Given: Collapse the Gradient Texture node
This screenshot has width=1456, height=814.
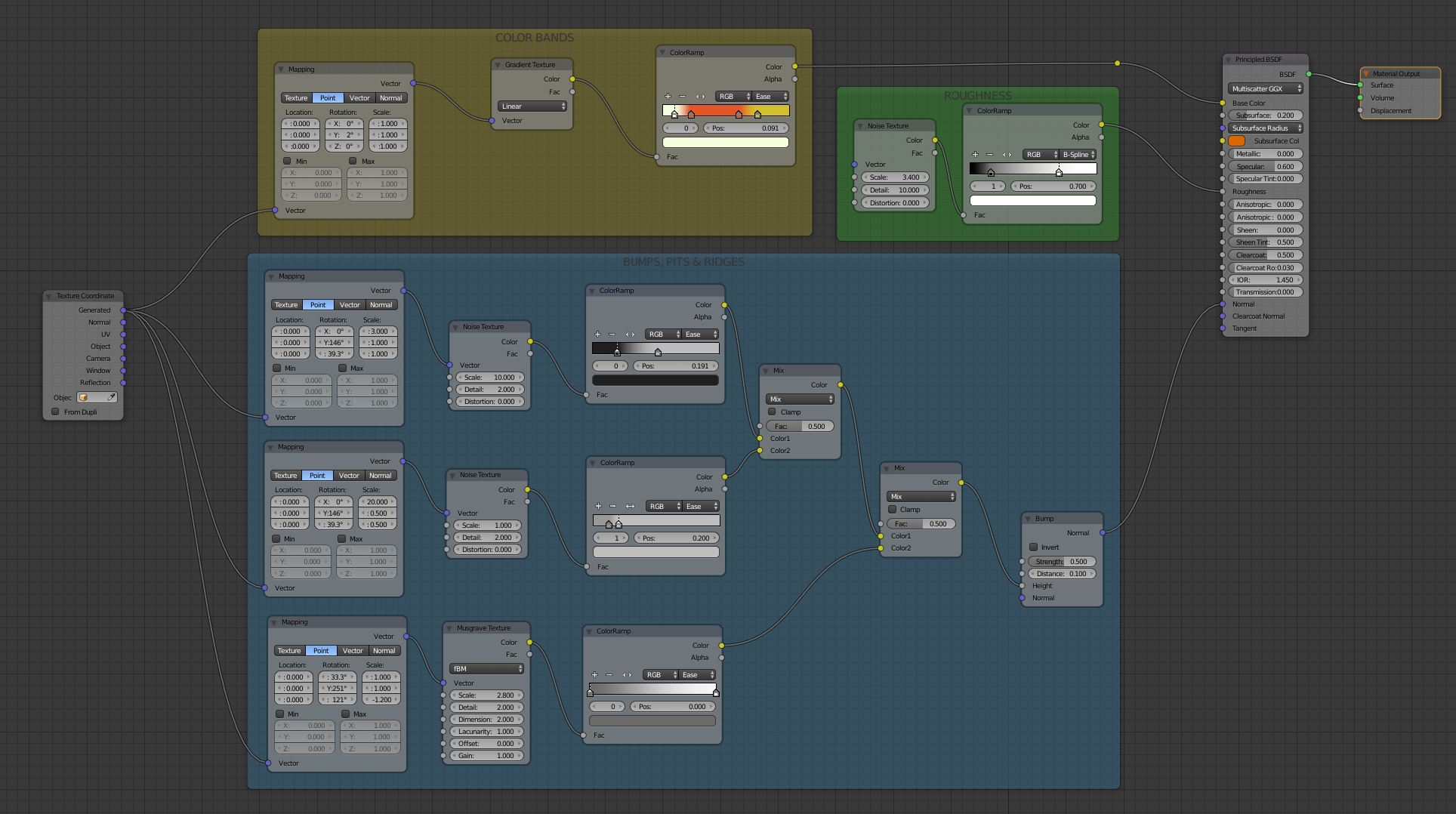Looking at the screenshot, I should 498,65.
